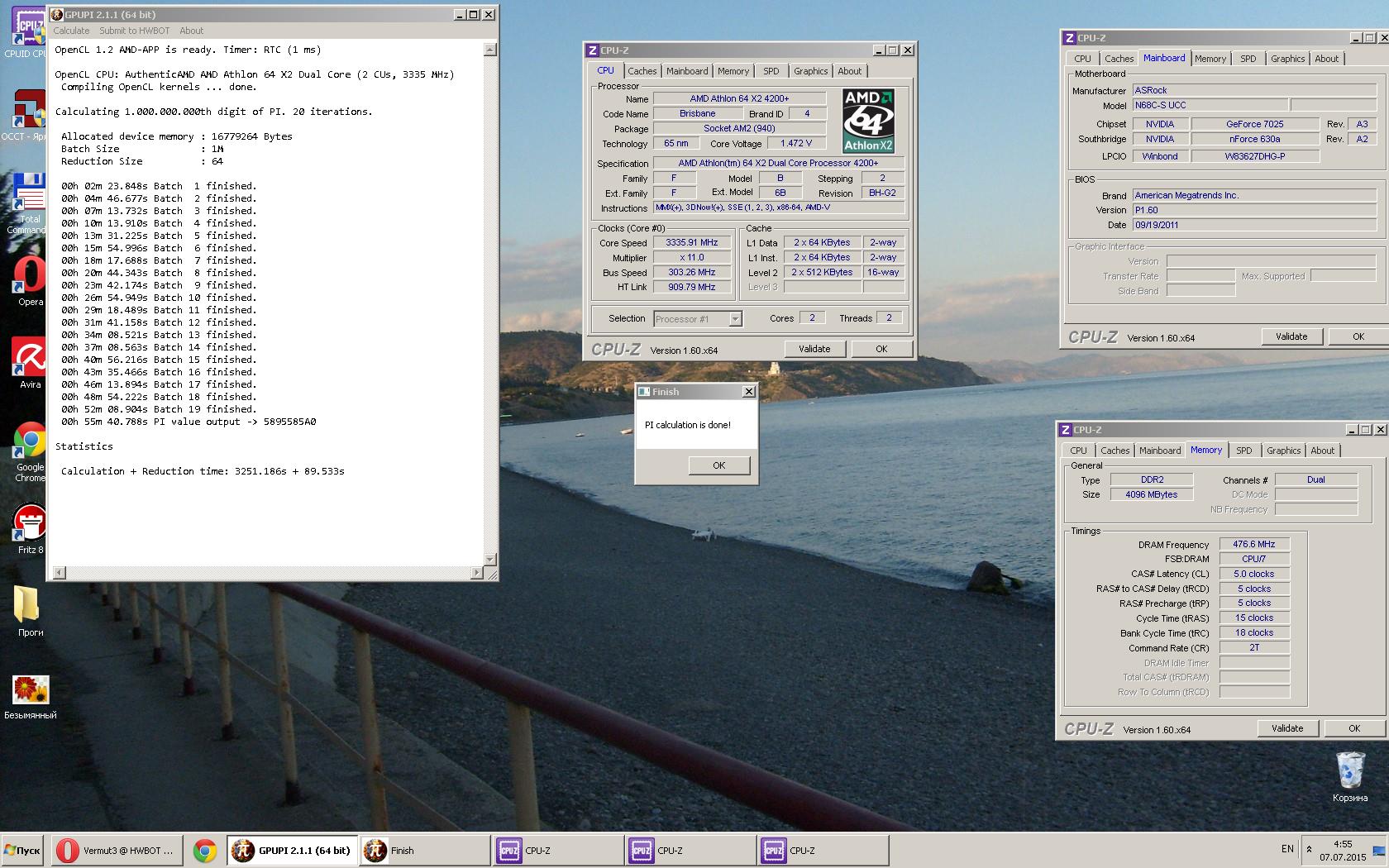Click BIOS version P1.60 field

click(1254, 210)
